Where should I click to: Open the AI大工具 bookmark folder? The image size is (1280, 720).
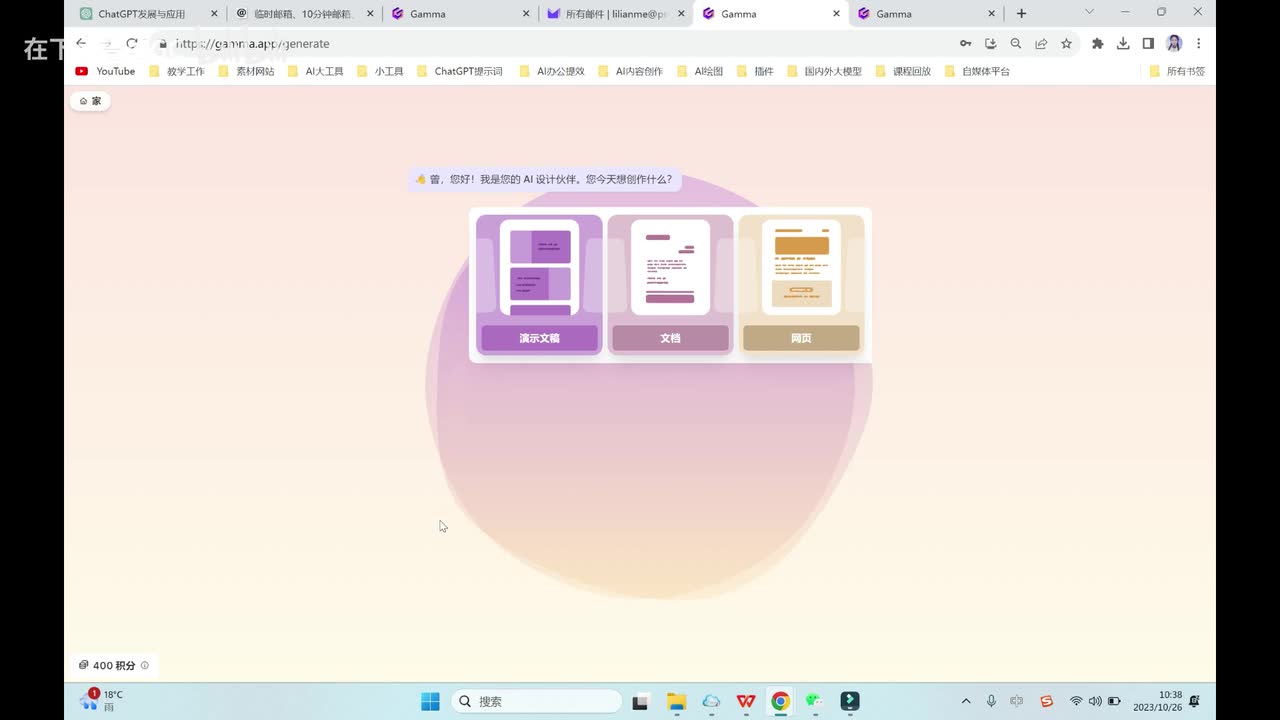click(316, 71)
